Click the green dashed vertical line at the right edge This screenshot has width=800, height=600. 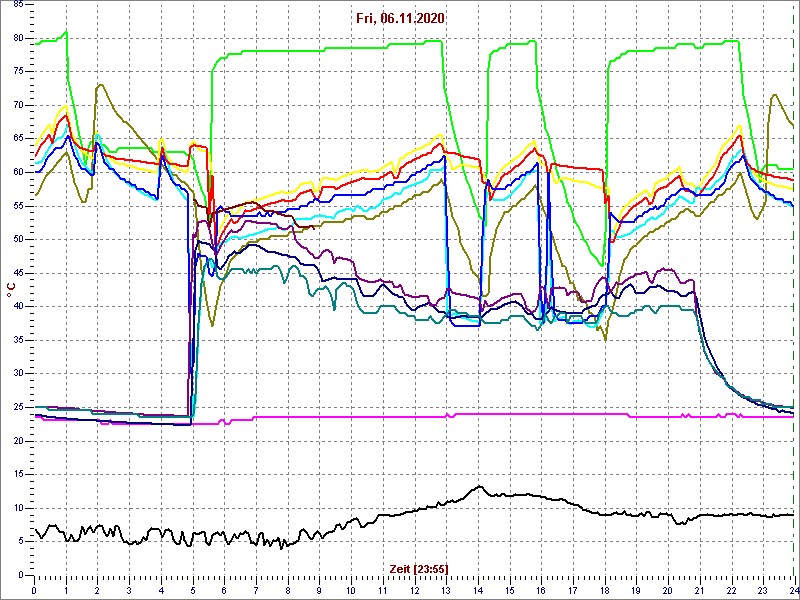click(x=795, y=300)
